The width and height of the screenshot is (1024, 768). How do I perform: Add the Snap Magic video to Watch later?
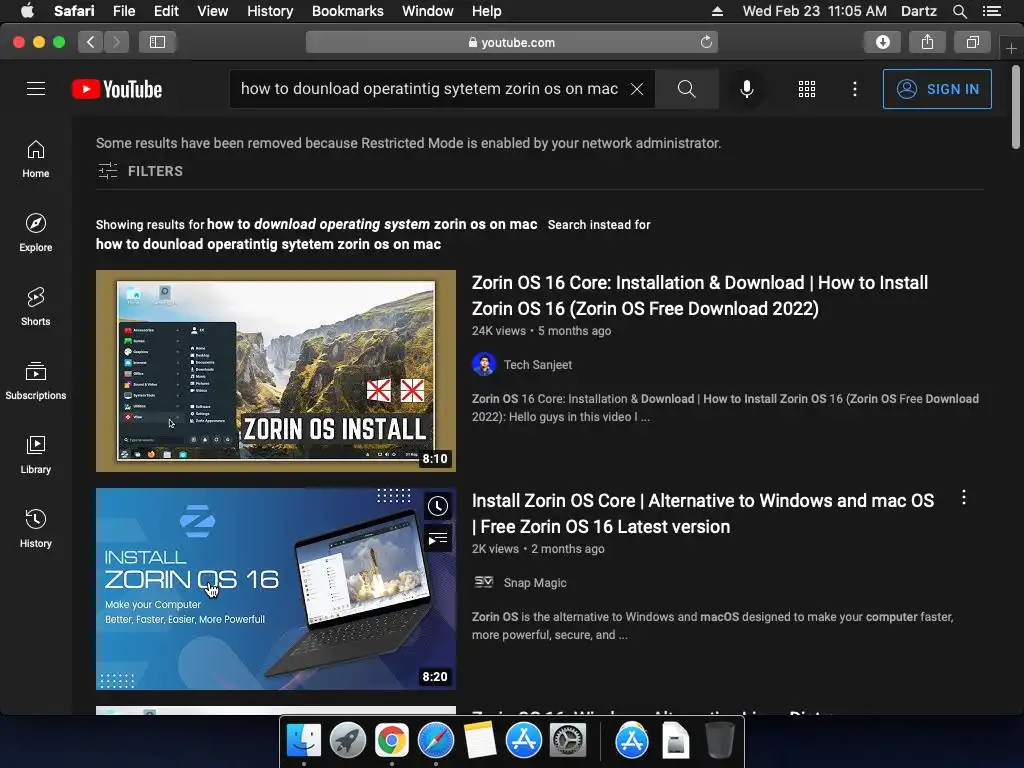438,506
